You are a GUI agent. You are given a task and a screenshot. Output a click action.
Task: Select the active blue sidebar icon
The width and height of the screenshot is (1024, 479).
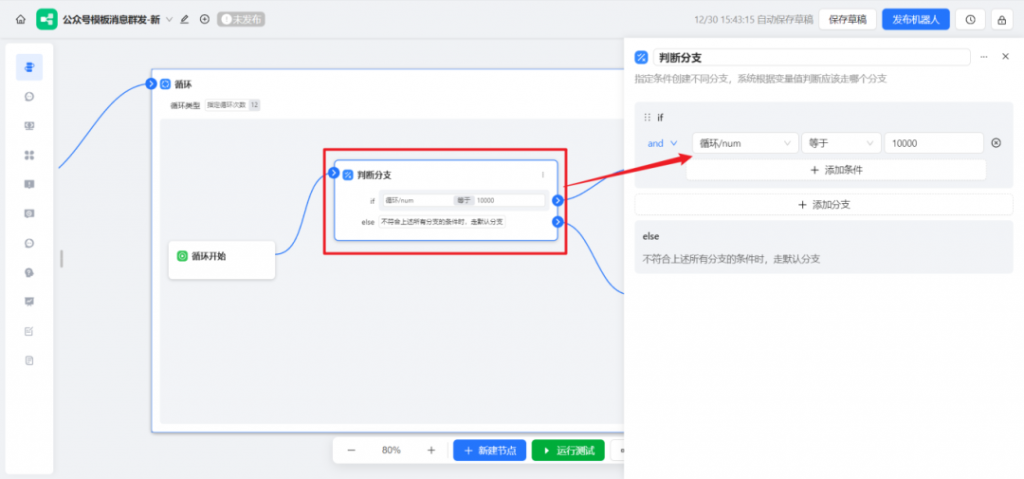click(29, 67)
